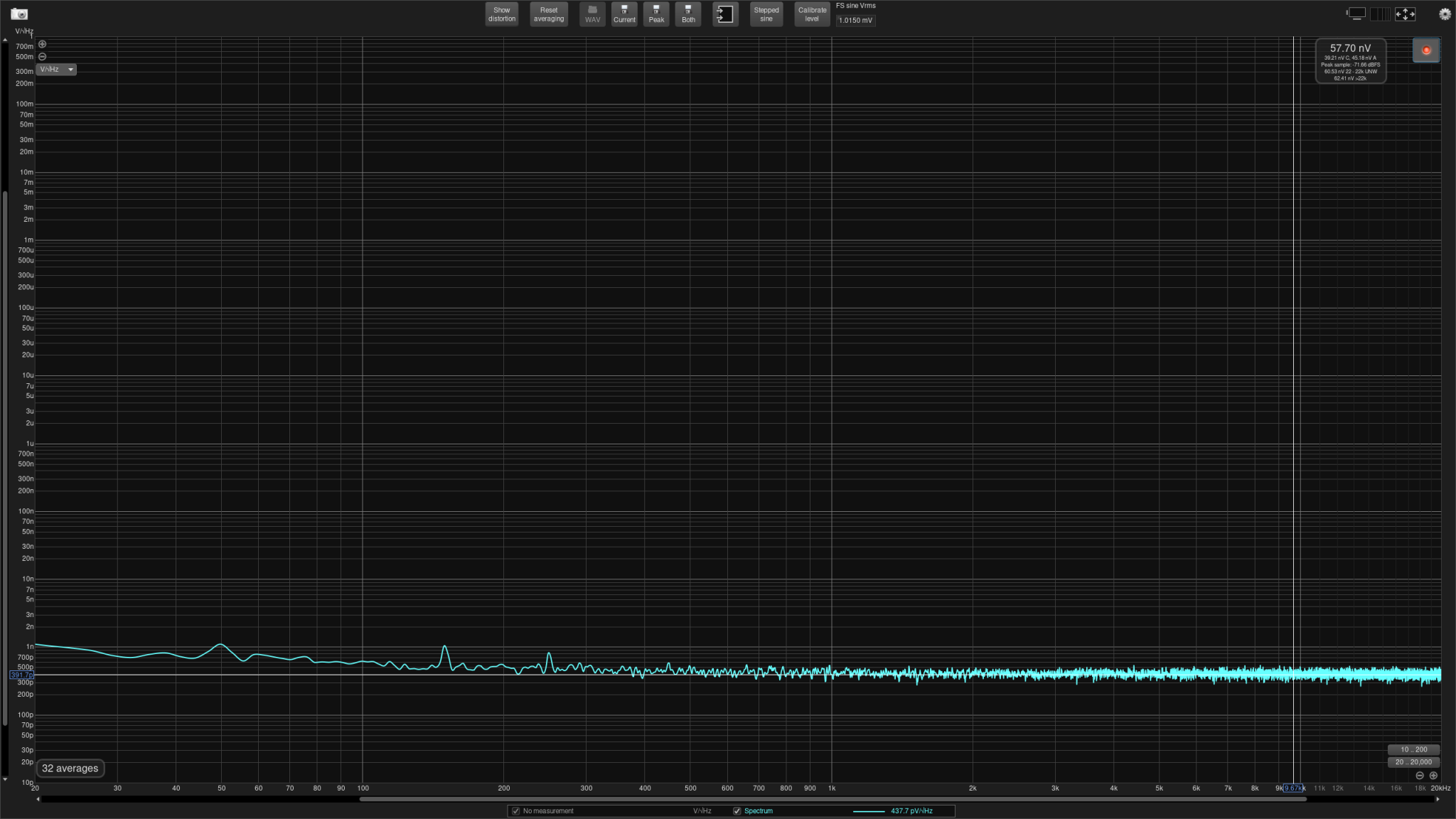Screen dimensions: 1456x819
Task: Open the V/√Hz units dropdown
Action: tap(56, 70)
